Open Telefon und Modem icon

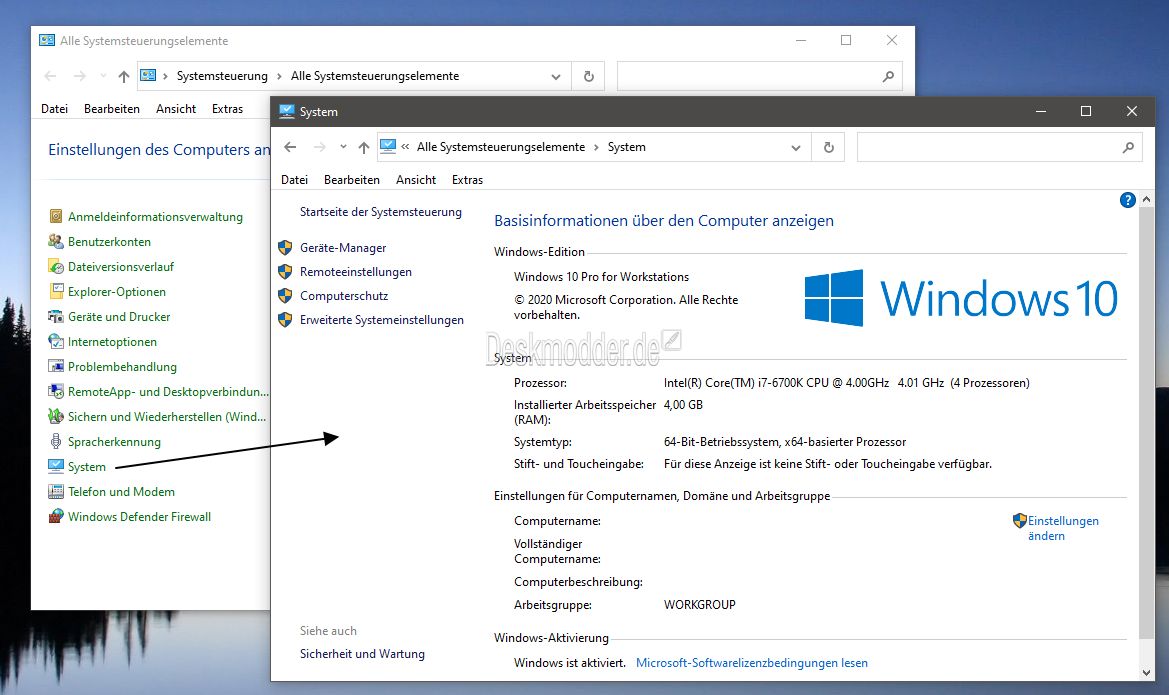point(56,491)
